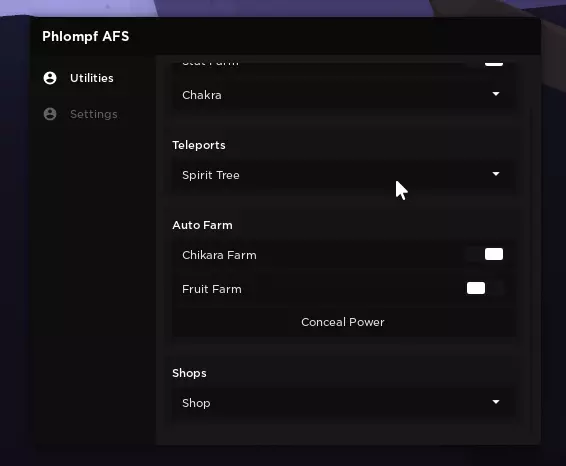Viewport: 566px width, 466px height.
Task: Click the caret arrow beside Shop
Action: pos(496,402)
